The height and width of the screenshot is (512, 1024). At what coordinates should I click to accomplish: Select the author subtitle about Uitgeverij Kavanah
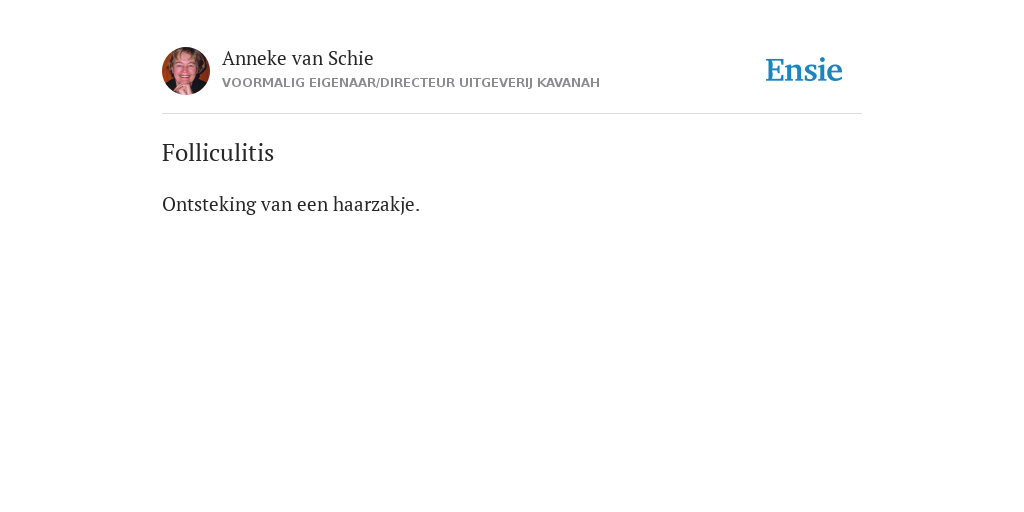(x=411, y=83)
